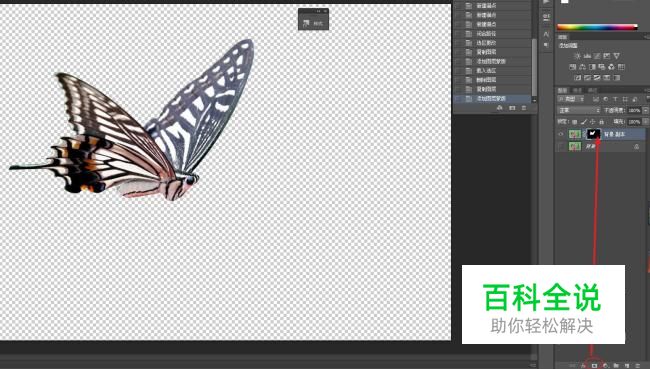Select the 背景 layer thumbnail
The height and width of the screenshot is (369, 650).
pyautogui.click(x=575, y=146)
